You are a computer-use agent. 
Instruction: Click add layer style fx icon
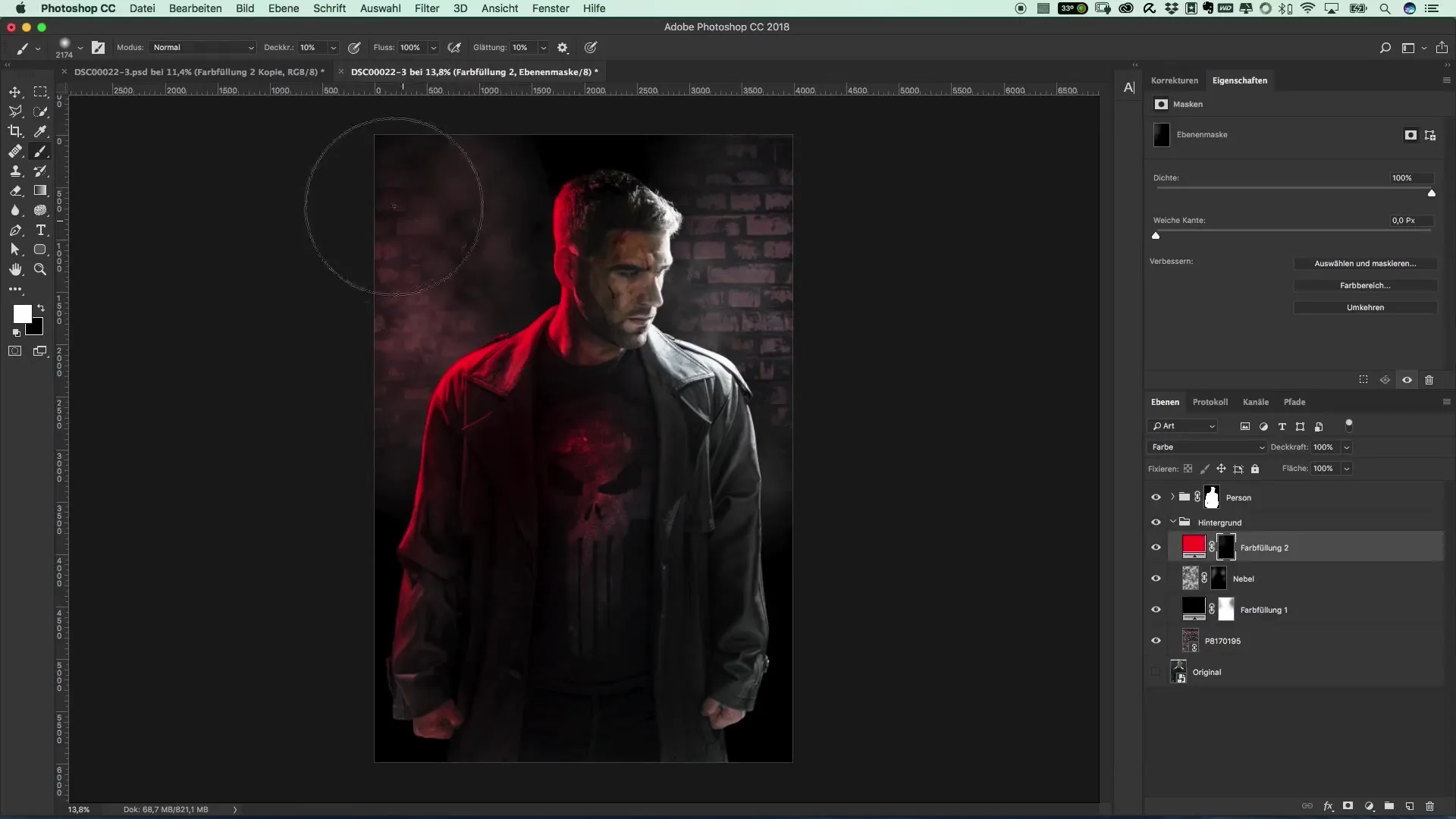coord(1328,806)
